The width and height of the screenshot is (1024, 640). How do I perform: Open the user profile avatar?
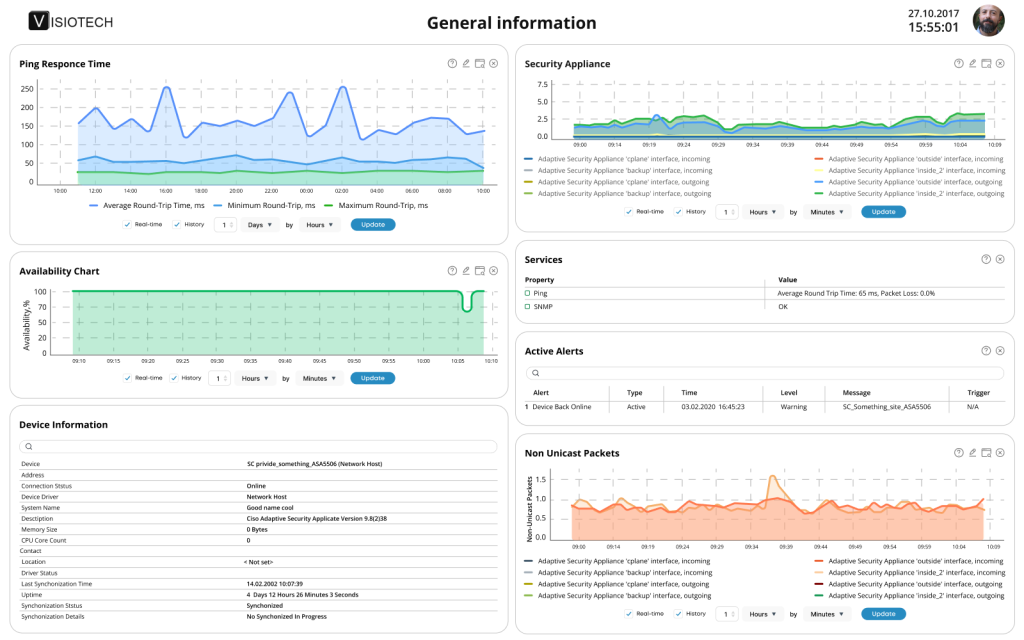[x=988, y=21]
